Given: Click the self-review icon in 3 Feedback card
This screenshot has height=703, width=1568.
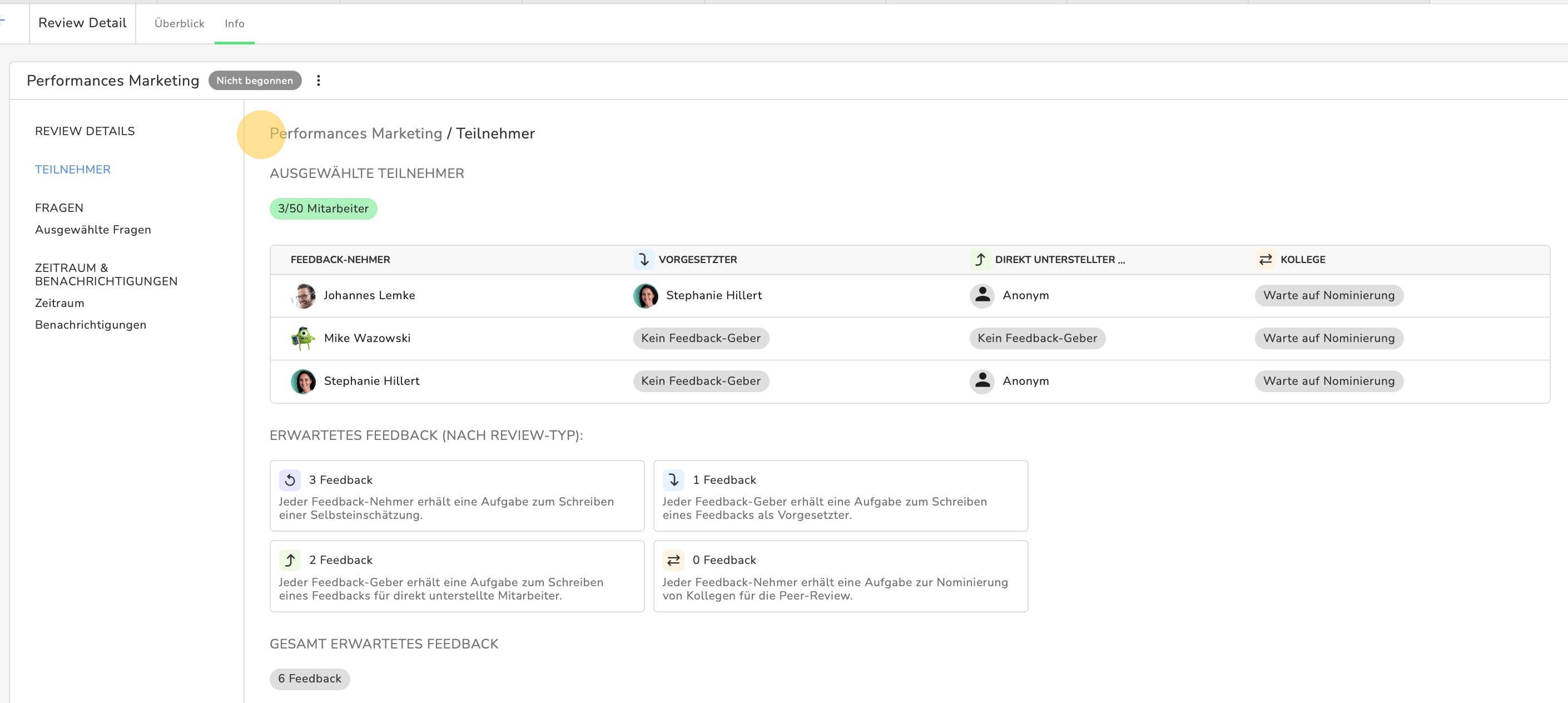Looking at the screenshot, I should point(290,479).
